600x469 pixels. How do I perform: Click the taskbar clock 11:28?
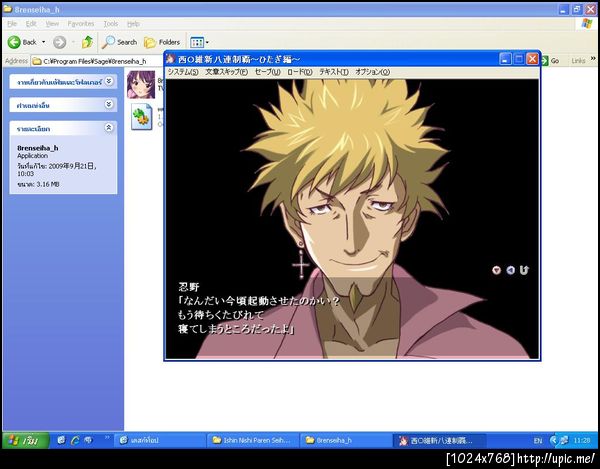click(x=582, y=441)
